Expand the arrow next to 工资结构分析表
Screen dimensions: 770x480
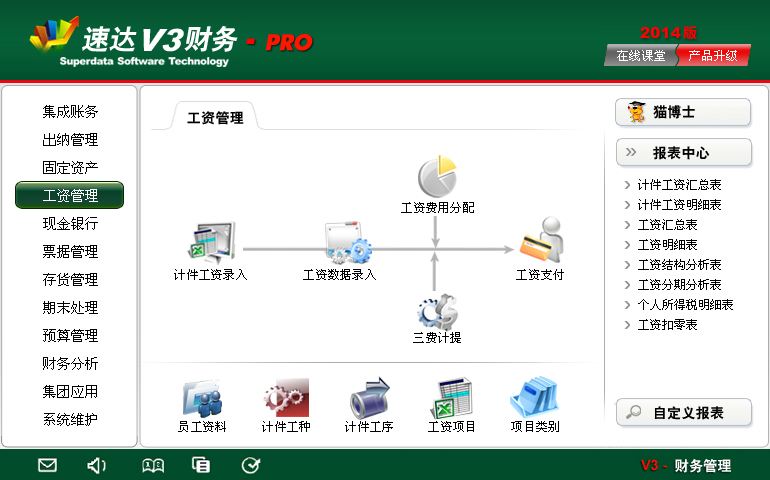[627, 265]
